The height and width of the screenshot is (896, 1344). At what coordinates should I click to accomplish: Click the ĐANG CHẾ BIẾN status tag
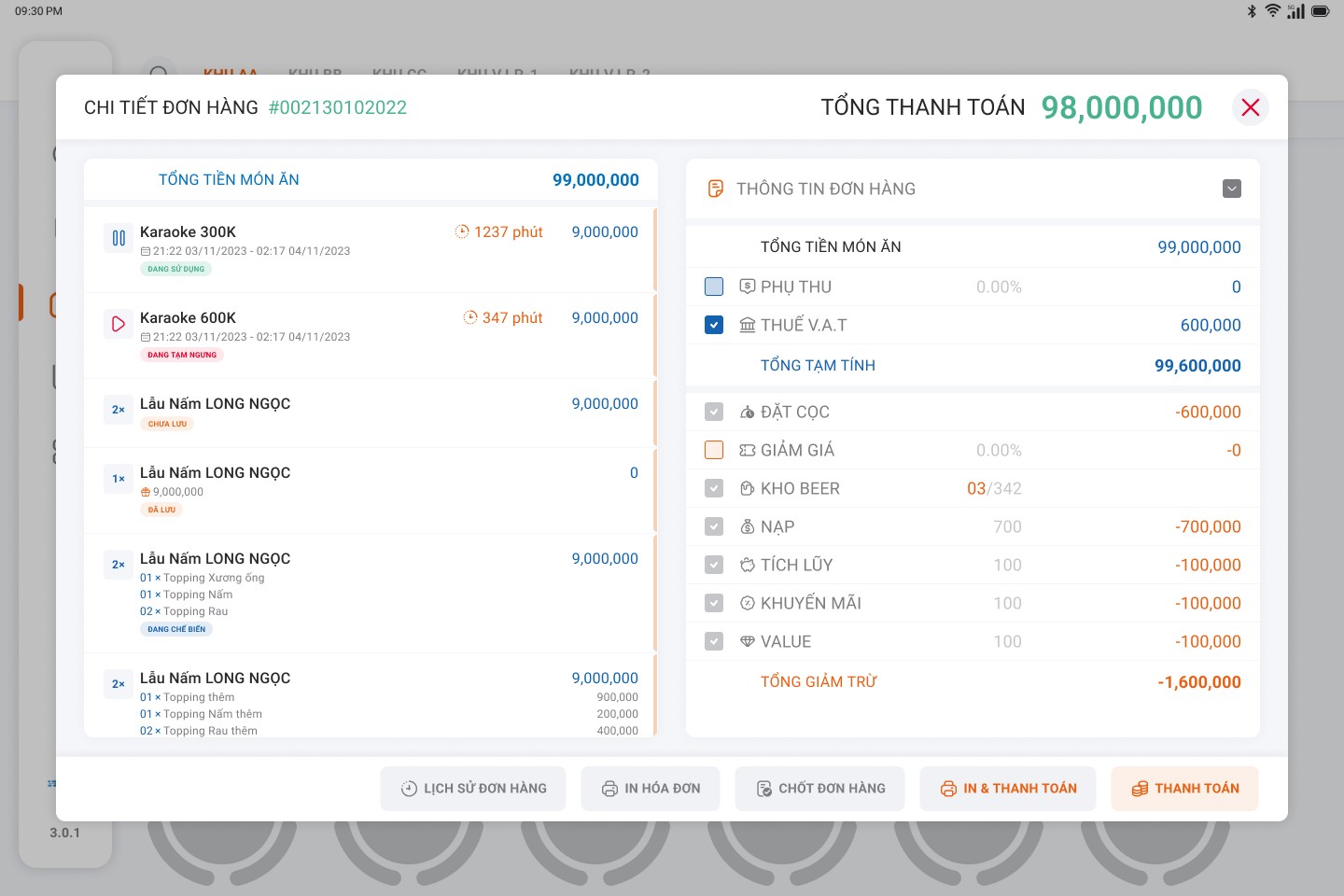[176, 629]
